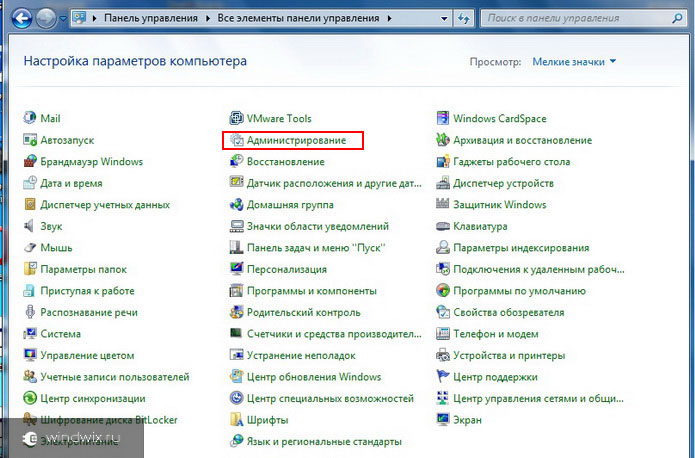
Task: Open the Персонализация icon
Action: pyautogui.click(x=236, y=269)
